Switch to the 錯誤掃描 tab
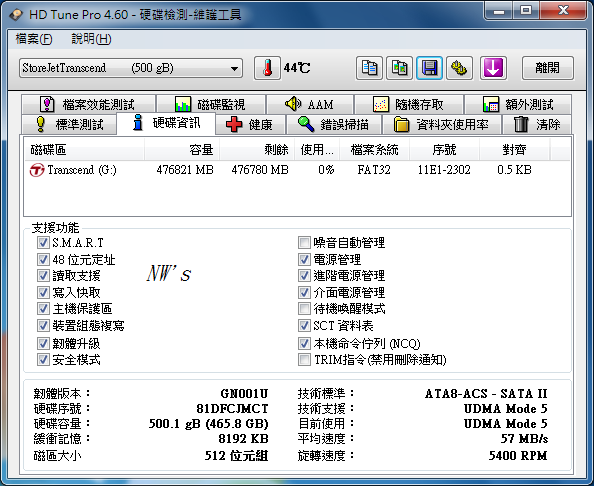594x486 pixels. point(334,124)
